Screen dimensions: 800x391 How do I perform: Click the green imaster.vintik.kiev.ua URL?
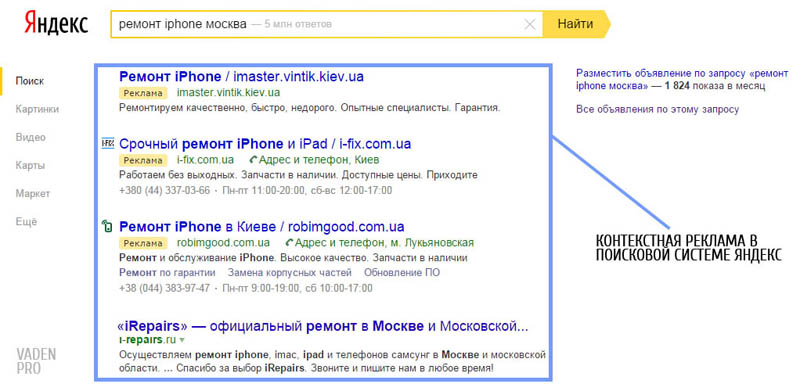228,93
